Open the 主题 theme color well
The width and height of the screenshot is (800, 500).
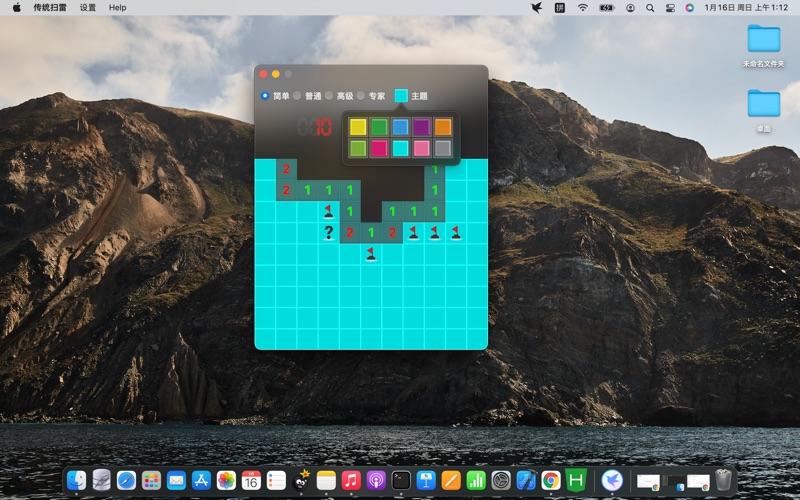pyautogui.click(x=401, y=96)
